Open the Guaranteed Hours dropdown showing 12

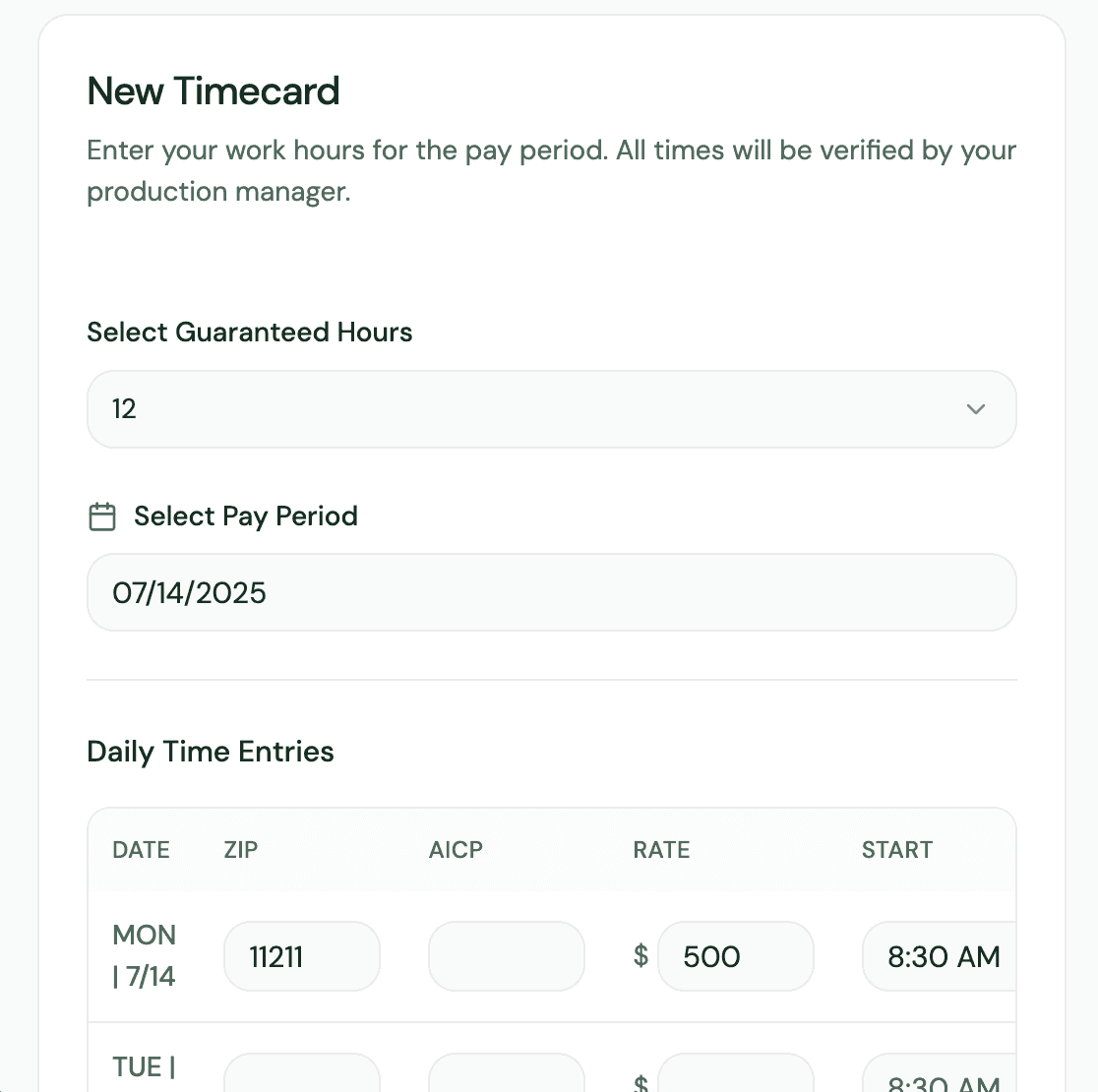click(x=552, y=409)
